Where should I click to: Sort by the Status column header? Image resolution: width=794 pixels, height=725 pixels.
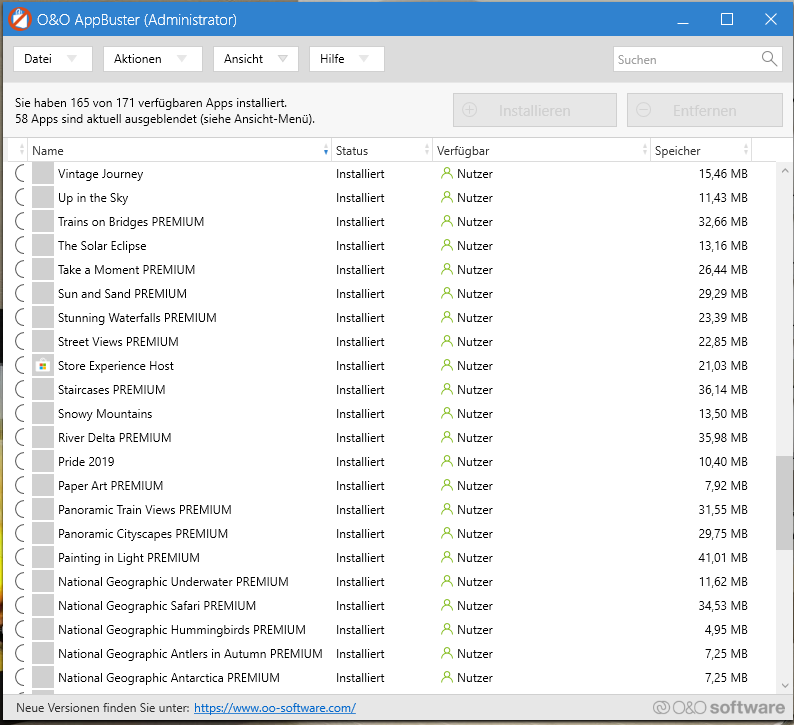point(382,150)
